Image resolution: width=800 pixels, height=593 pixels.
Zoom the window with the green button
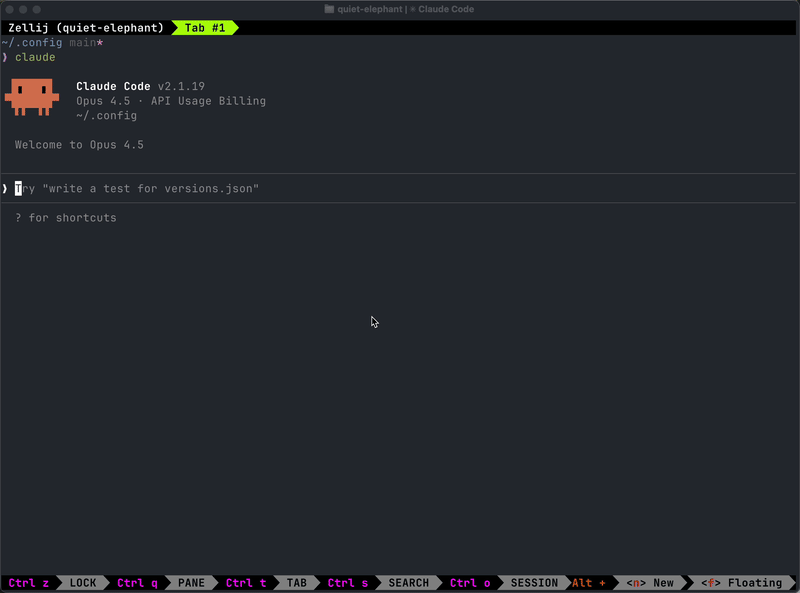click(x=36, y=9)
